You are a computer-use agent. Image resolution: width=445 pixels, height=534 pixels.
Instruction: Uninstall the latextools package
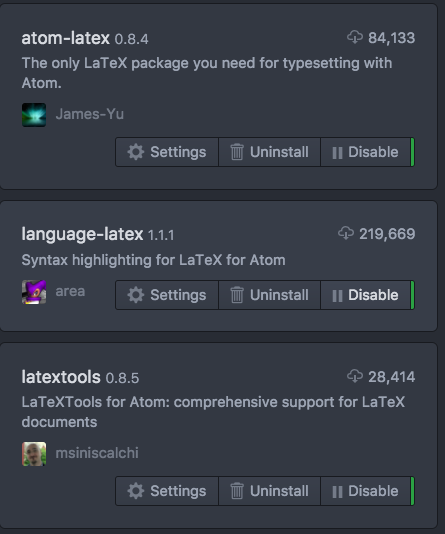pyautogui.click(x=269, y=491)
